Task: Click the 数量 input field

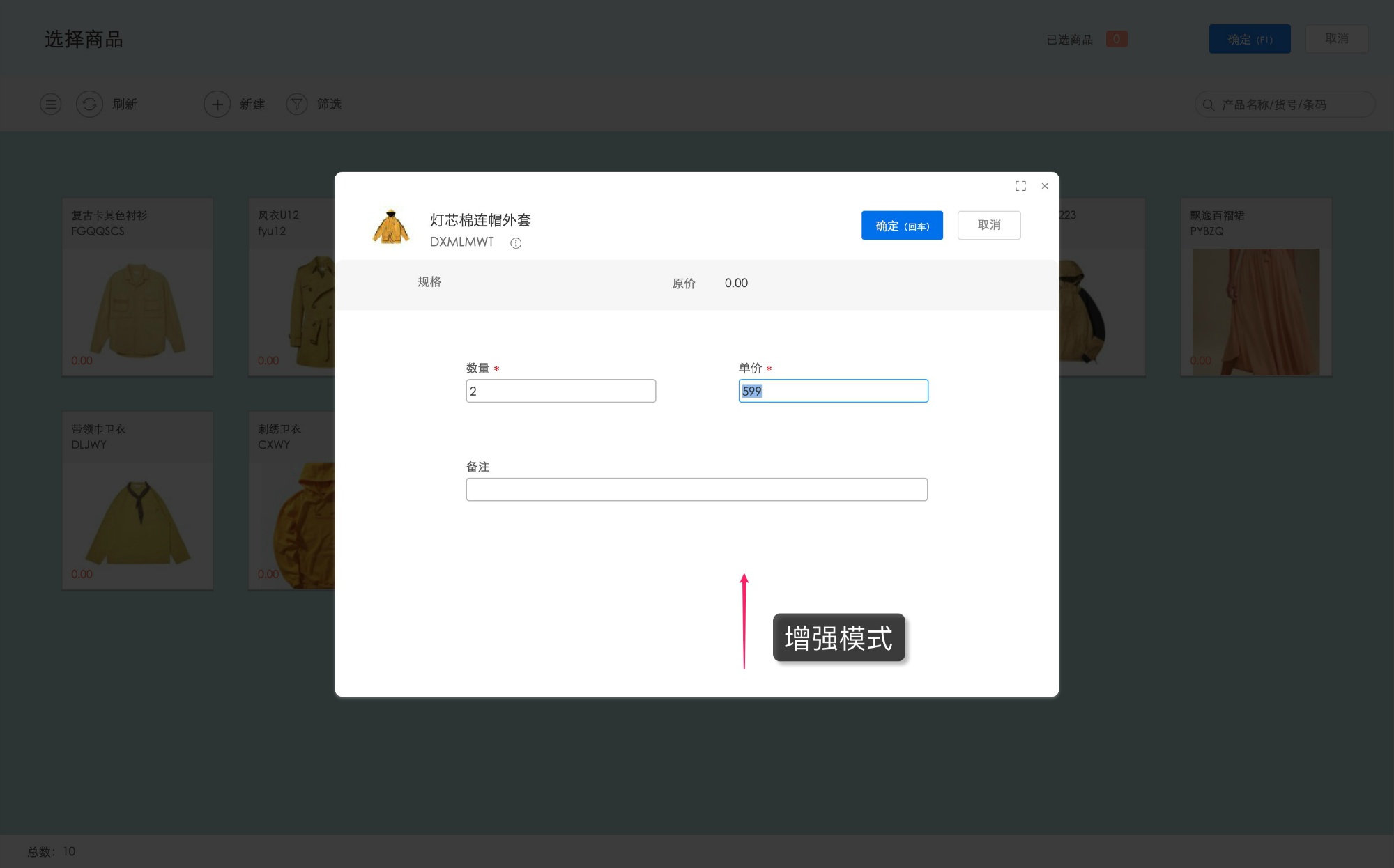Action: [561, 391]
